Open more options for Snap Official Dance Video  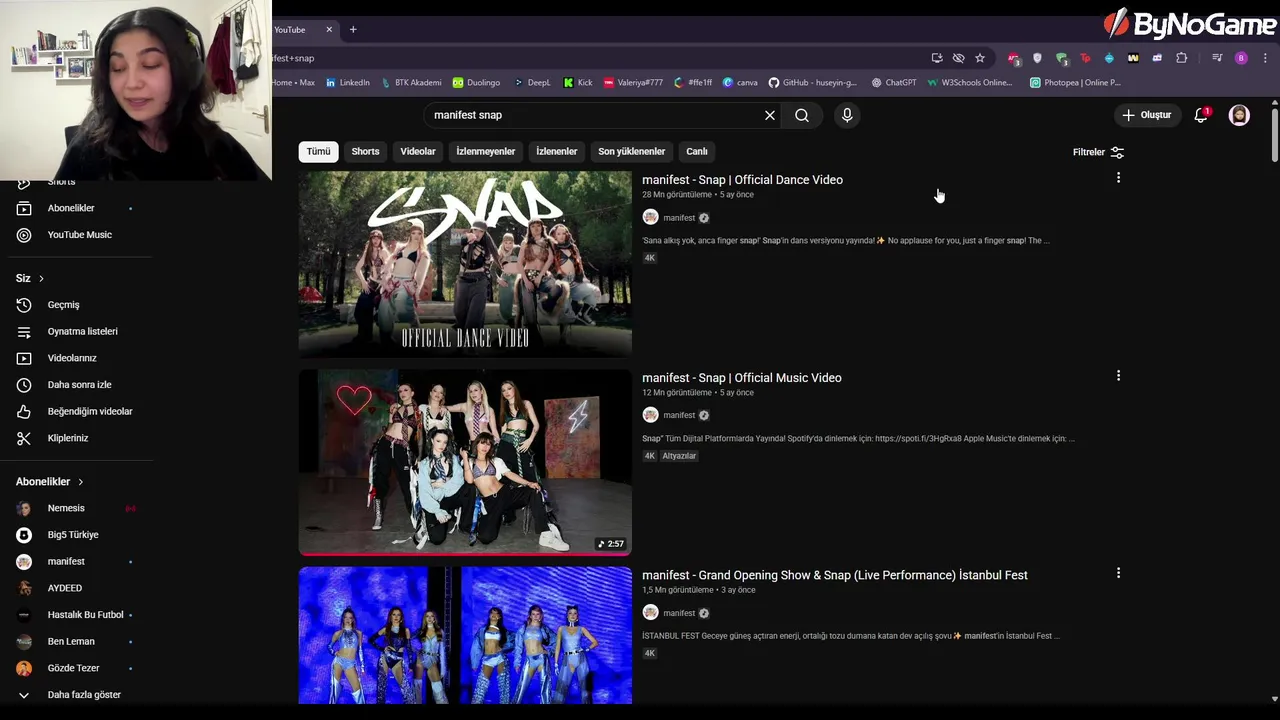(x=1118, y=178)
